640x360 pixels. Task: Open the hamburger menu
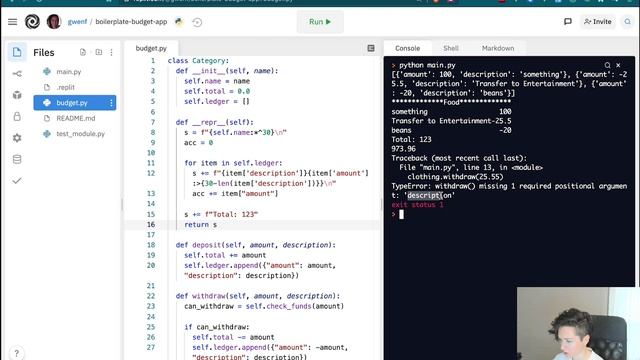[13, 22]
